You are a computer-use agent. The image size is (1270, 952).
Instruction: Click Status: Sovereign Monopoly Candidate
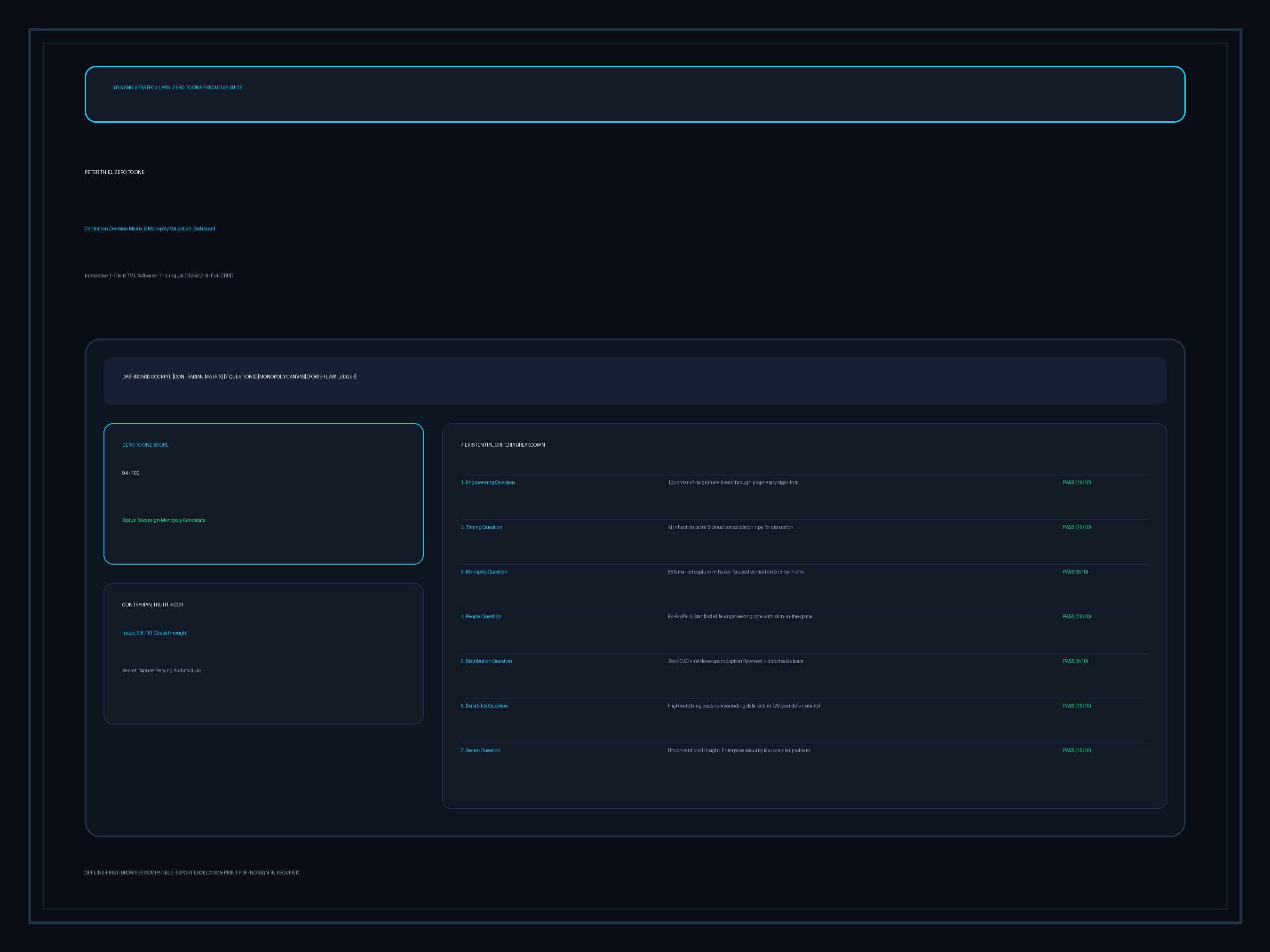tap(164, 520)
